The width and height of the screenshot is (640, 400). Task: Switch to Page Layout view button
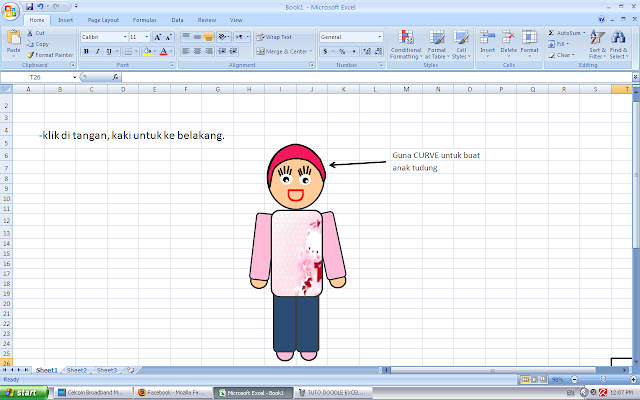[534, 380]
